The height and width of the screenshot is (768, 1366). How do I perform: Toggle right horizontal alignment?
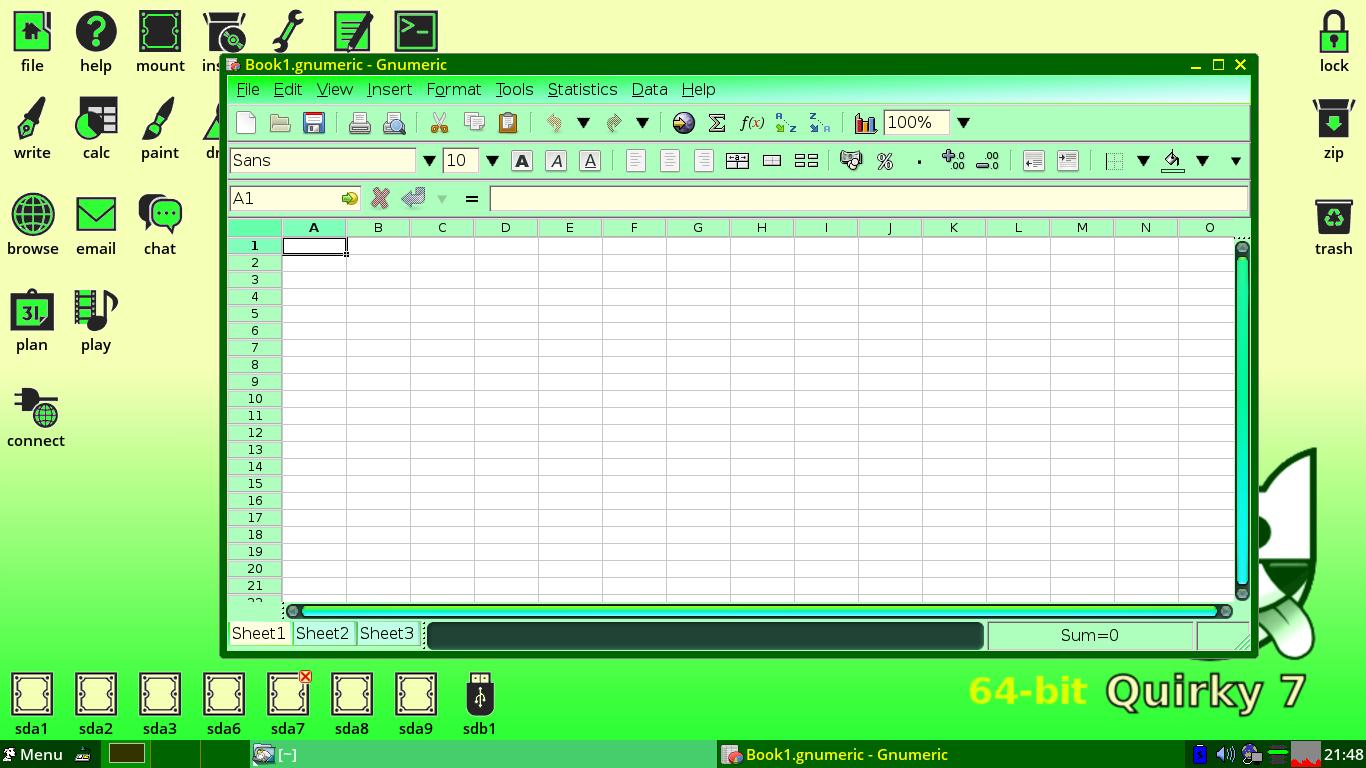pyautogui.click(x=703, y=161)
